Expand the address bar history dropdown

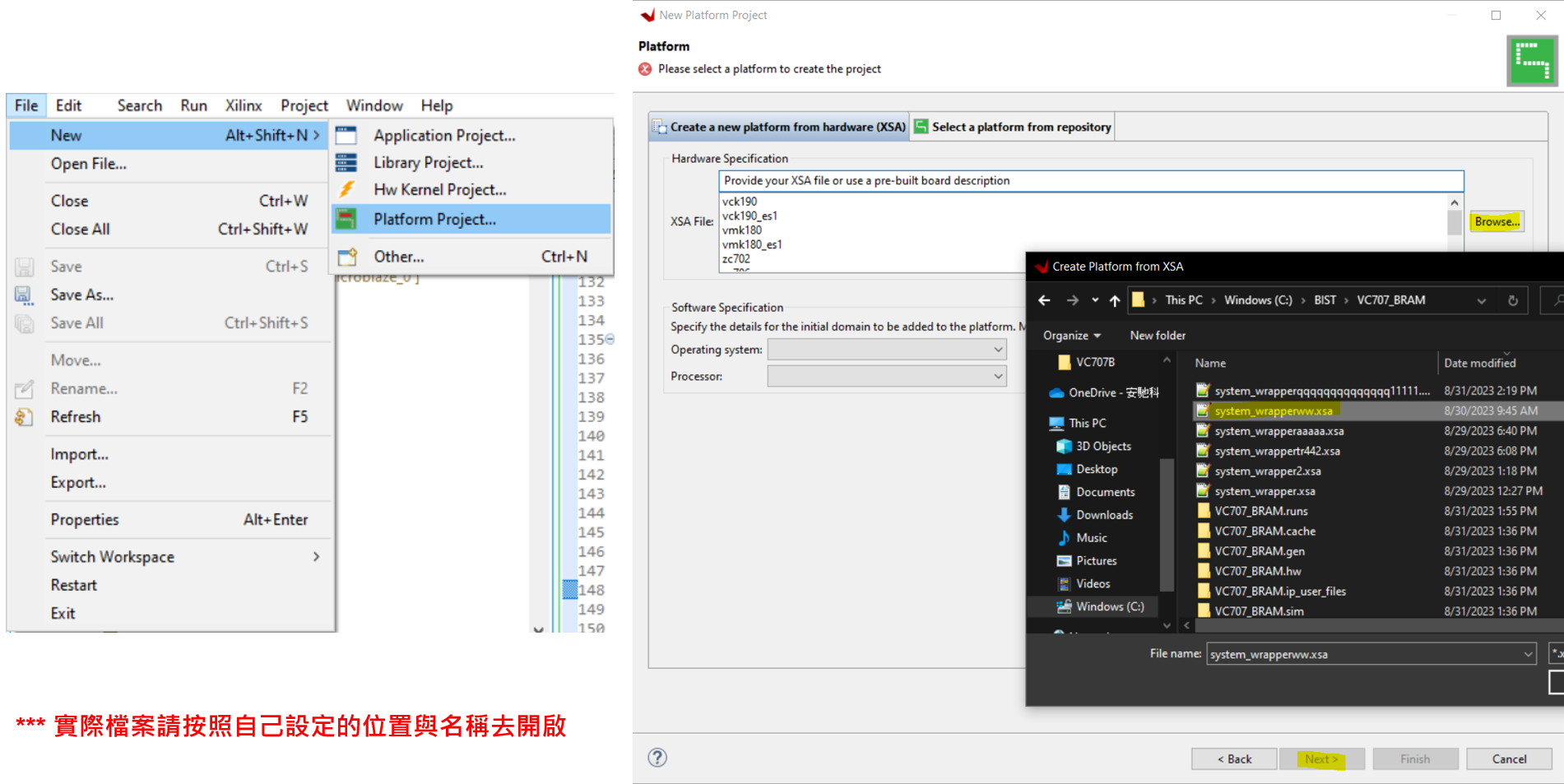pos(1482,301)
